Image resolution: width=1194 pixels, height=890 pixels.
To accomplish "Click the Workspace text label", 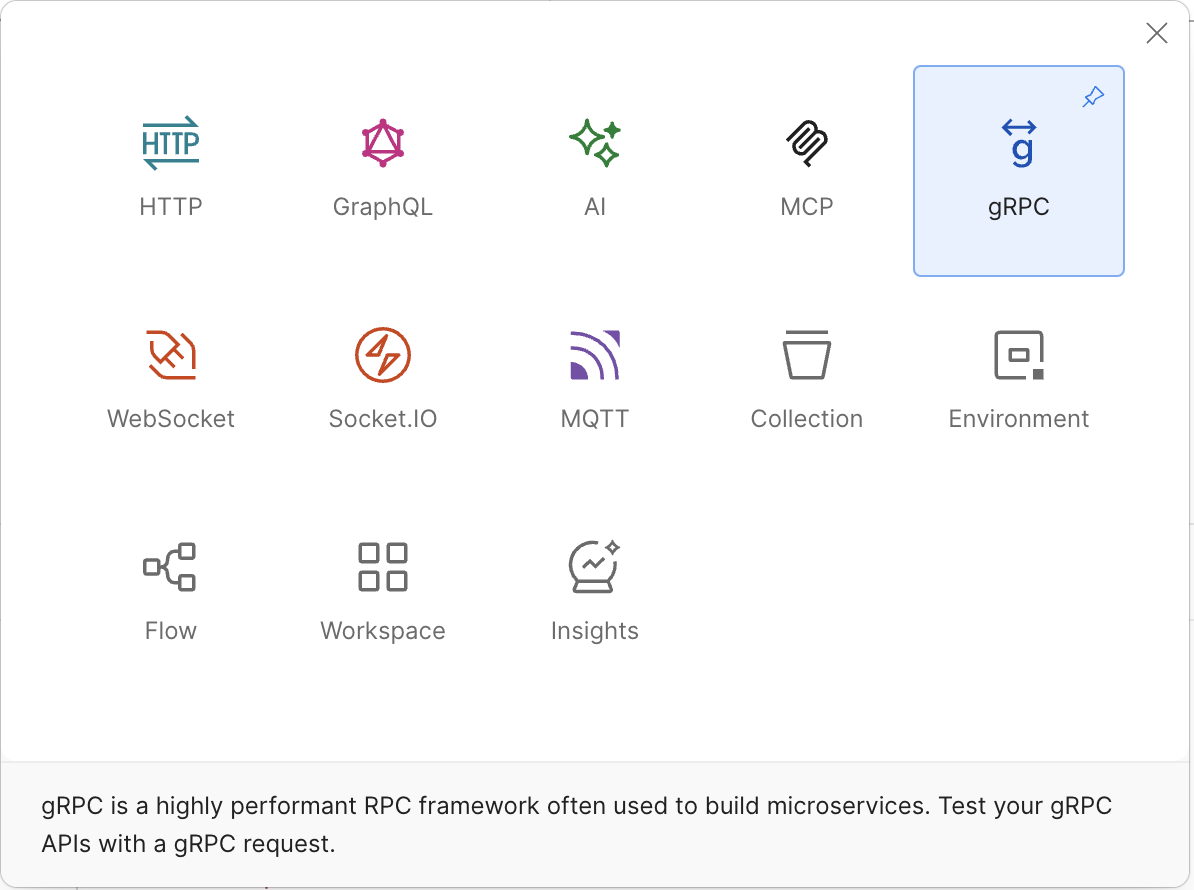I will coord(383,631).
